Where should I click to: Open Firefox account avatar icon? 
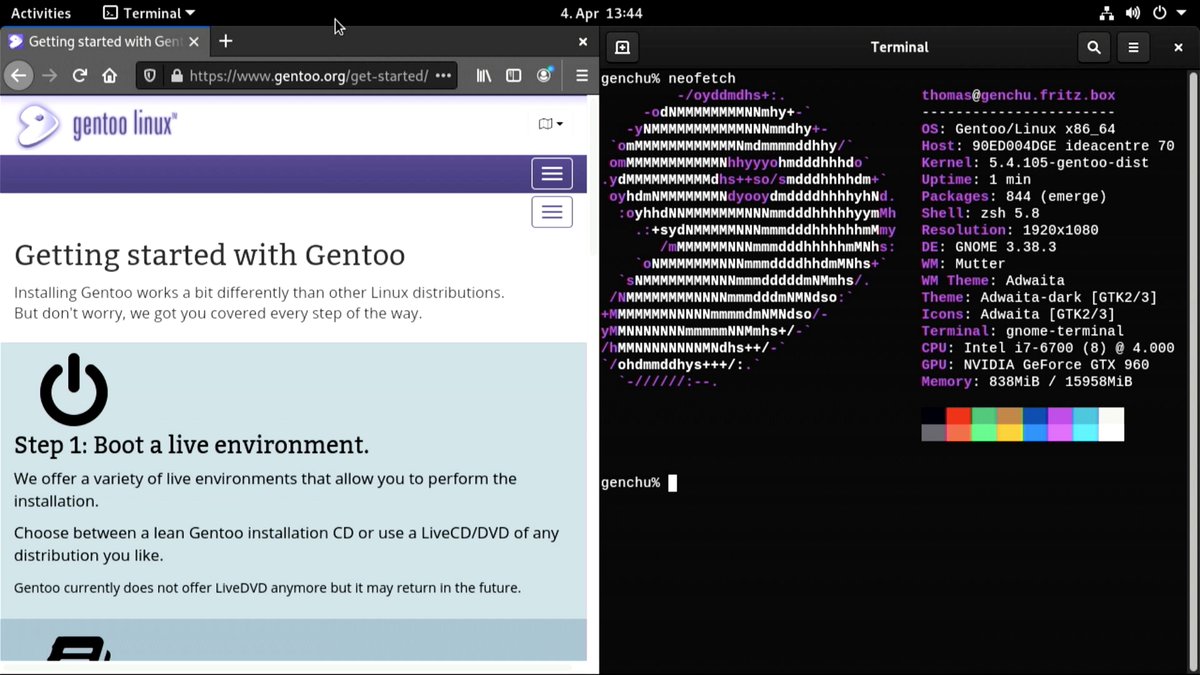coord(544,75)
